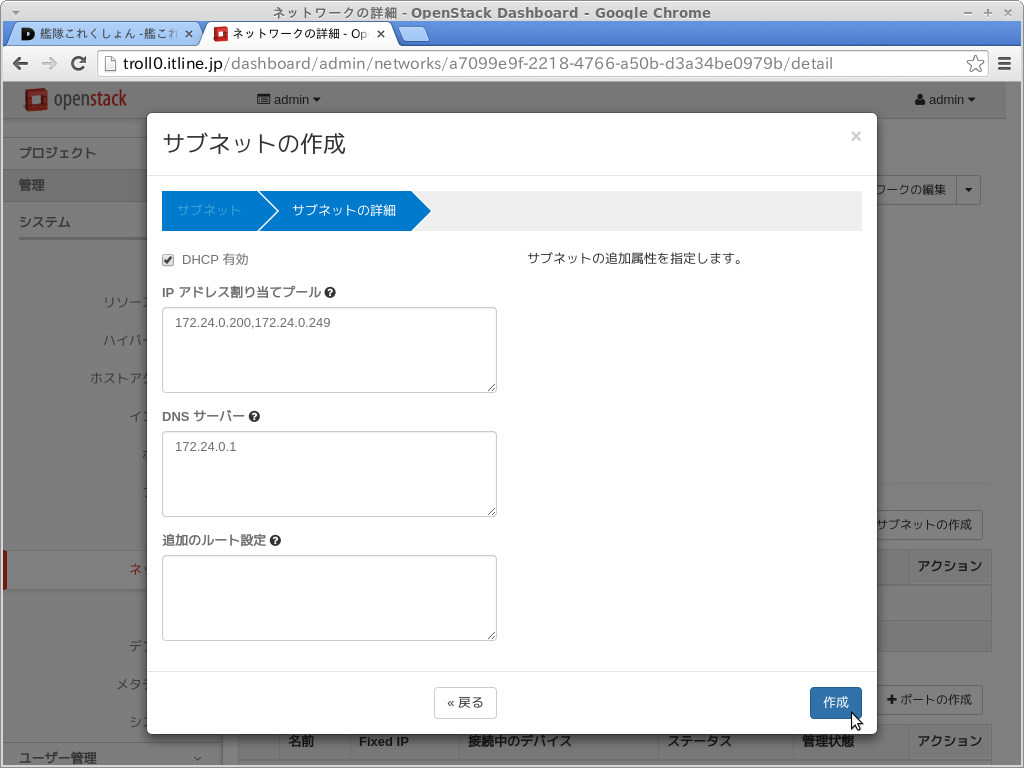Click the « 戻る button
Image resolution: width=1024 pixels, height=768 pixels.
click(465, 703)
